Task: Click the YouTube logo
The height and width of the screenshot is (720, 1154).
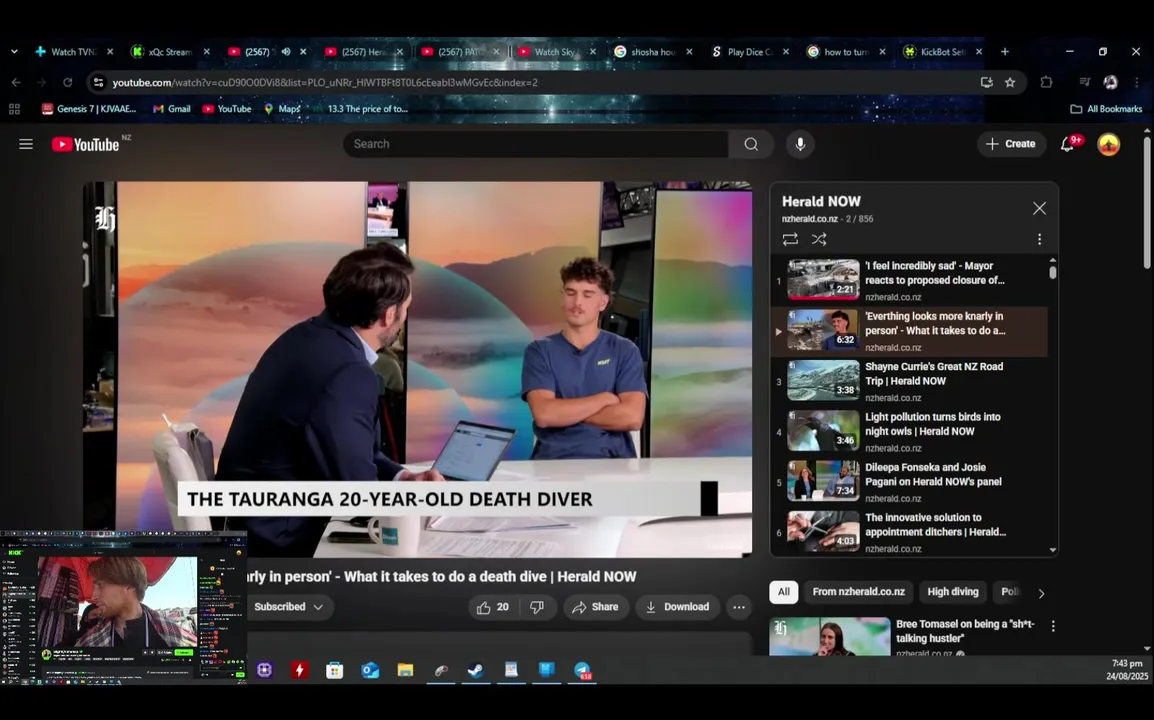Action: (85, 144)
